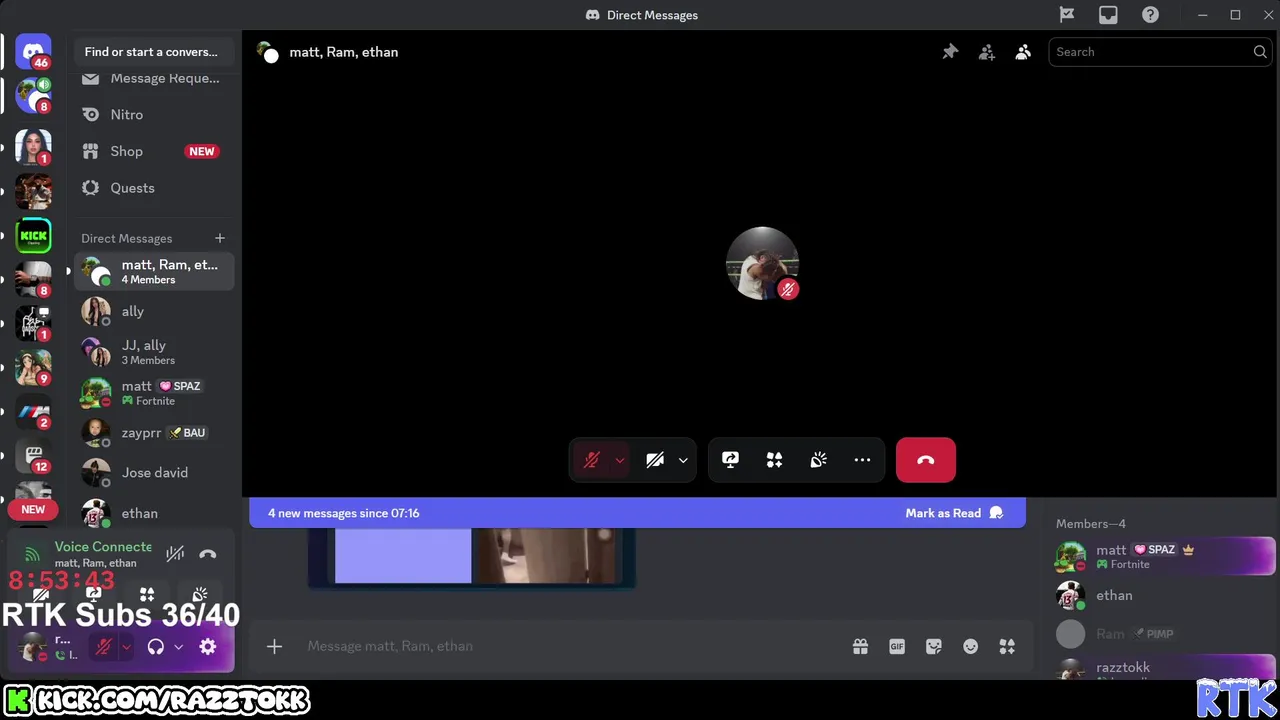Open more call options ellipsis
This screenshot has height=720, width=1280.
[862, 460]
